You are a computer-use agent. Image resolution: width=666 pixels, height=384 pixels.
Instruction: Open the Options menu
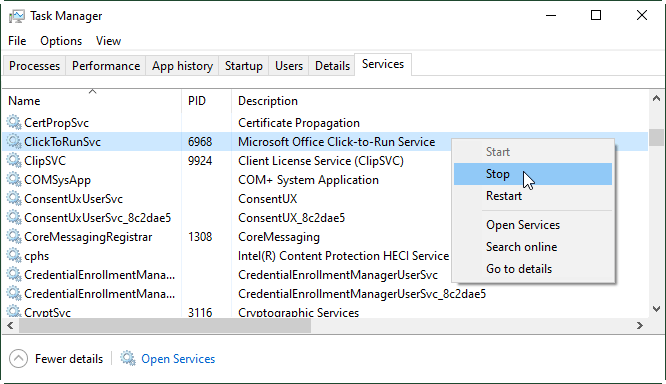(61, 41)
